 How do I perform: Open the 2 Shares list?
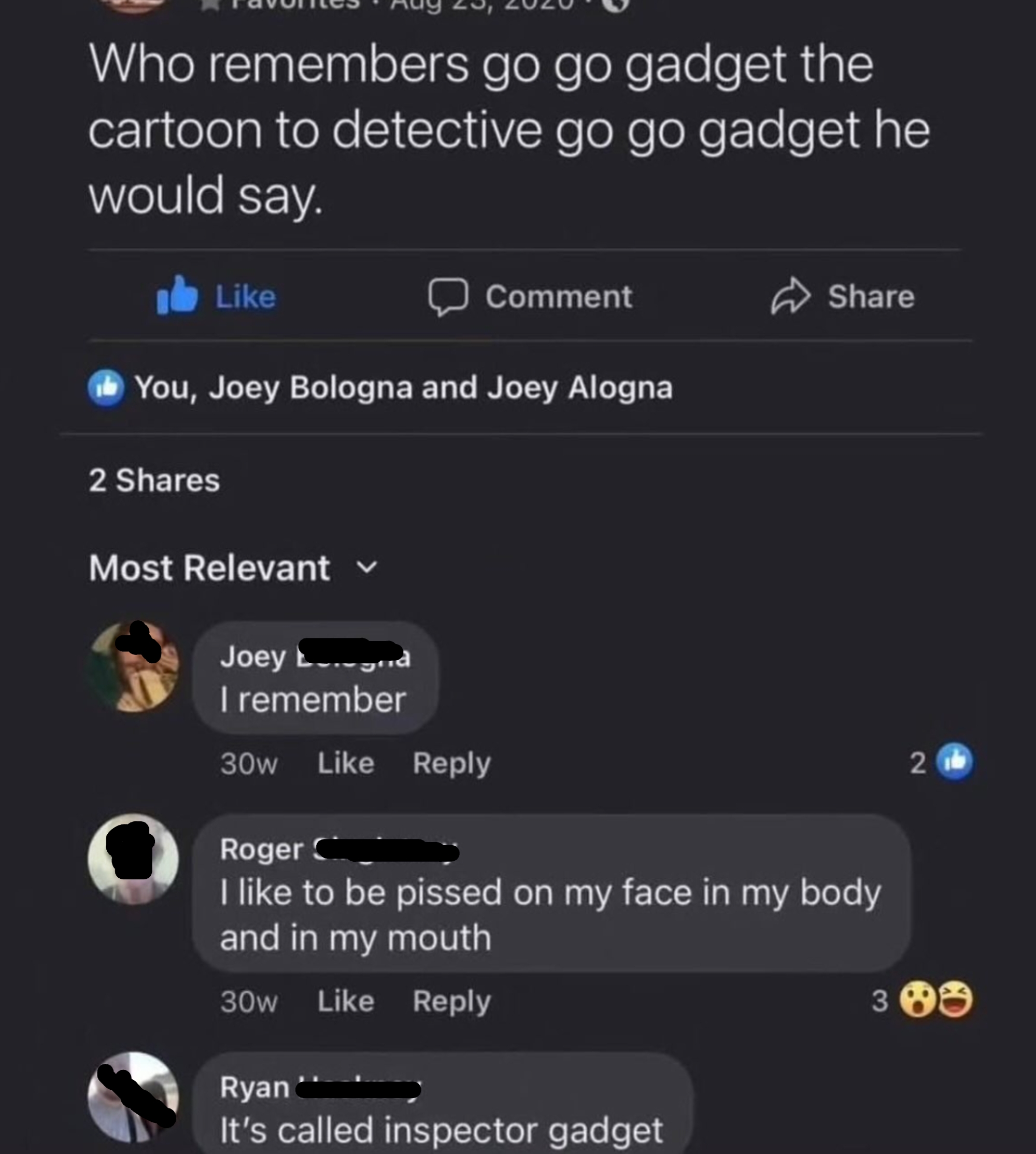[x=154, y=480]
